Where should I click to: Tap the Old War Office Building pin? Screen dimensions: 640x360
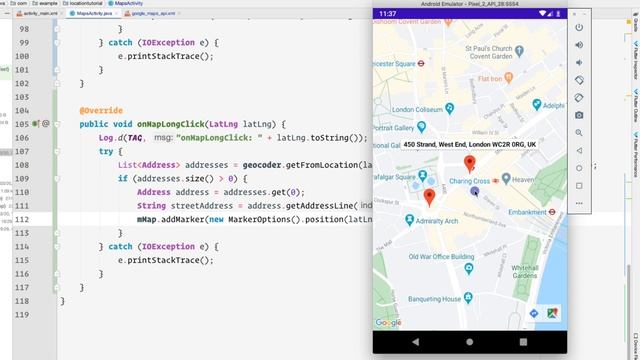point(469,269)
